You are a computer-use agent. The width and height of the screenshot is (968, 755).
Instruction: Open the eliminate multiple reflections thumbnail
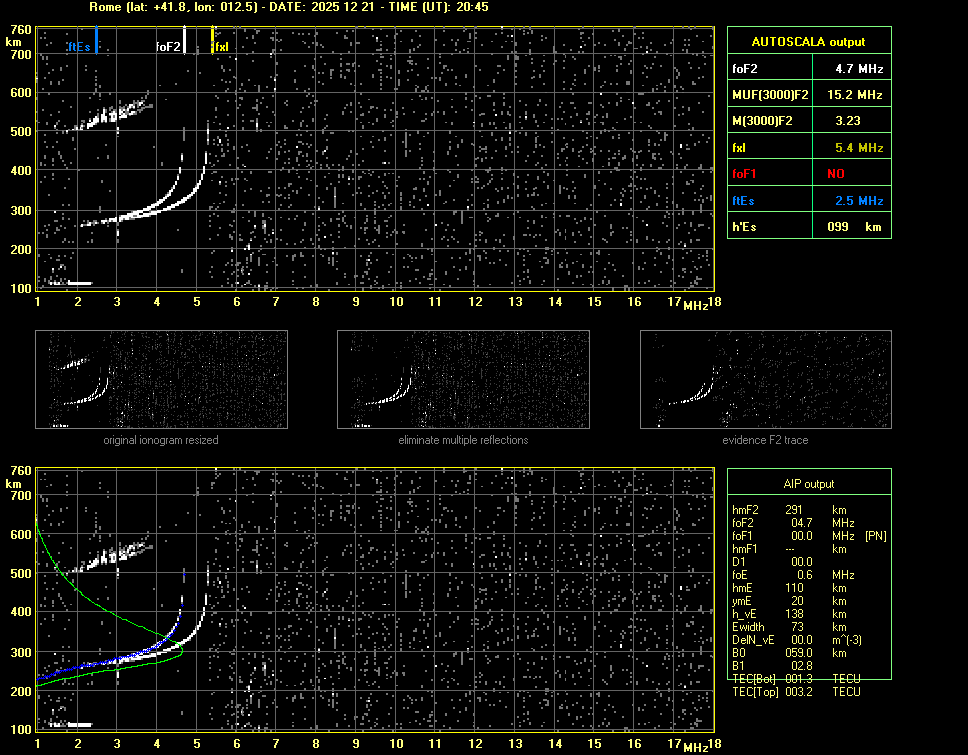tap(463, 381)
